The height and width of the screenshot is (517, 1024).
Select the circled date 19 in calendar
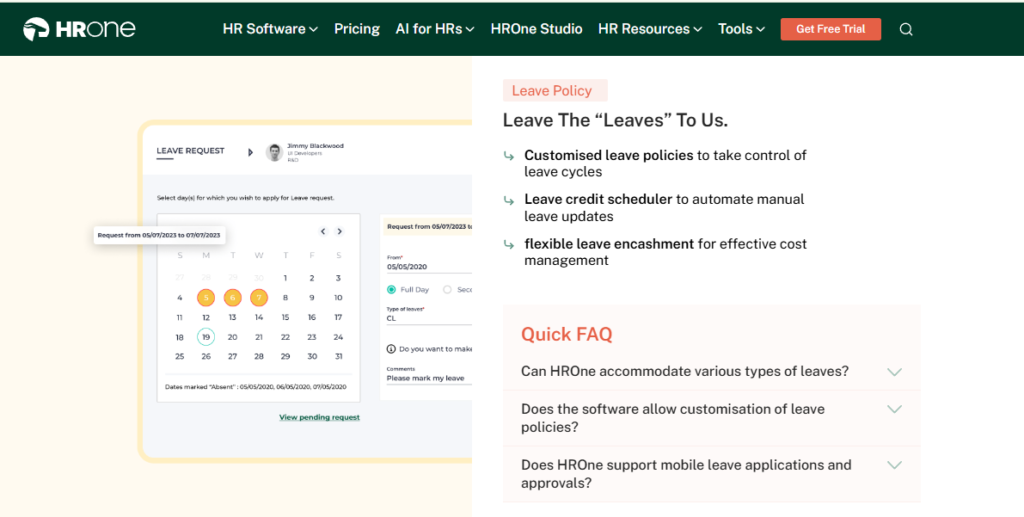[206, 337]
